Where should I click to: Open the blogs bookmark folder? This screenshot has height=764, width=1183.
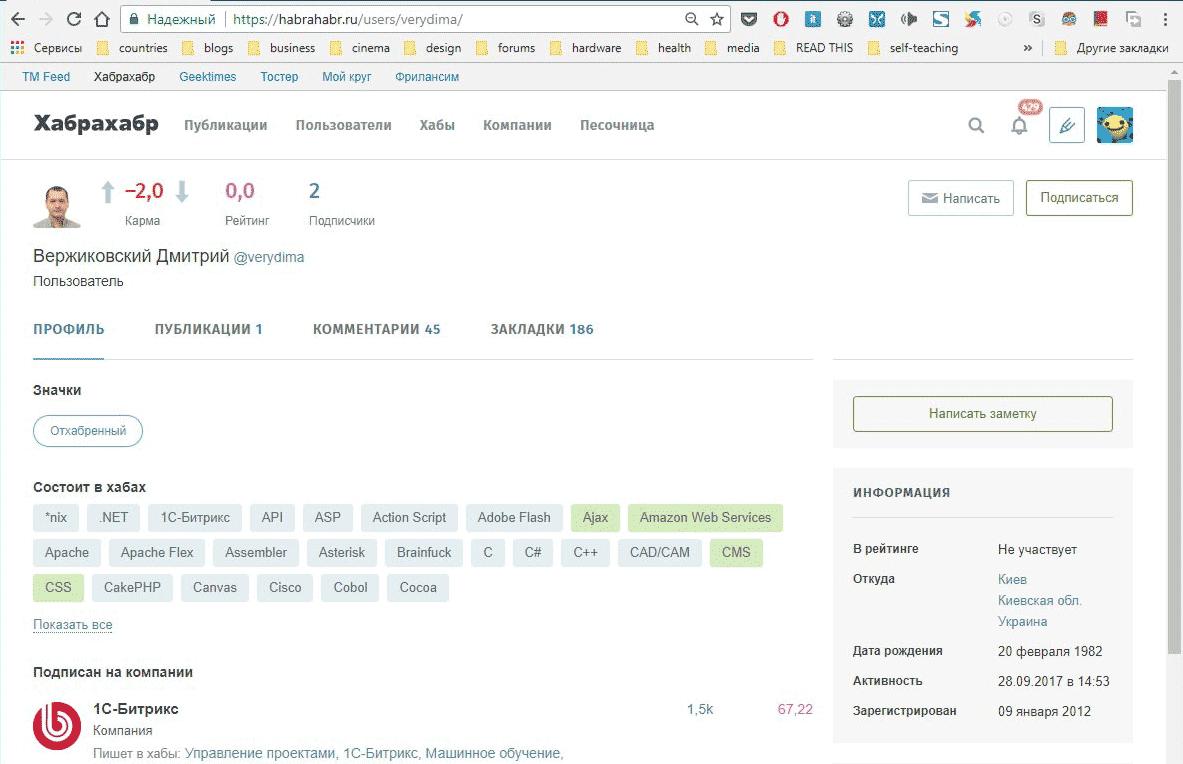pyautogui.click(x=207, y=48)
